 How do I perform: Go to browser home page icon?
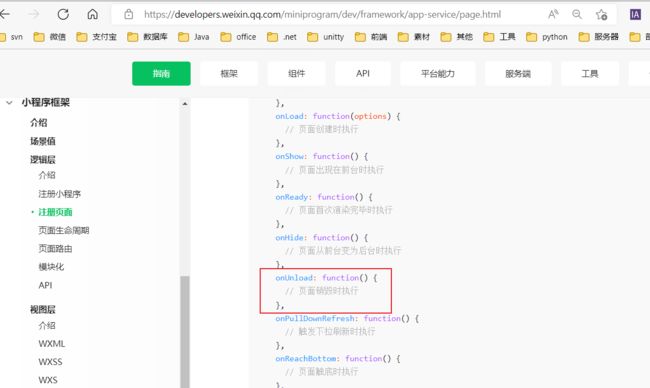pos(92,15)
